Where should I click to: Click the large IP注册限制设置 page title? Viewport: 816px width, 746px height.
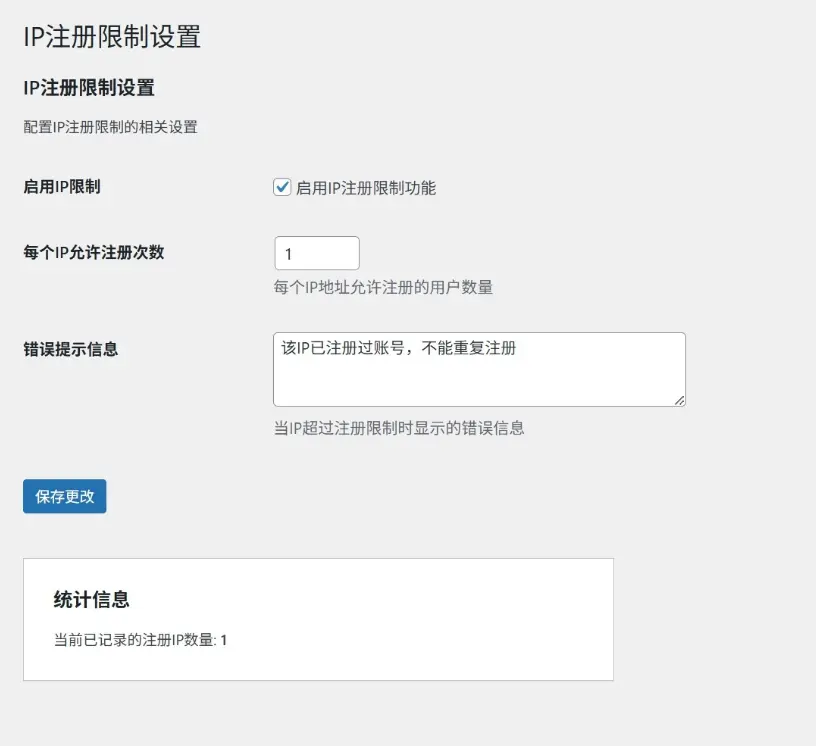[x=112, y=37]
